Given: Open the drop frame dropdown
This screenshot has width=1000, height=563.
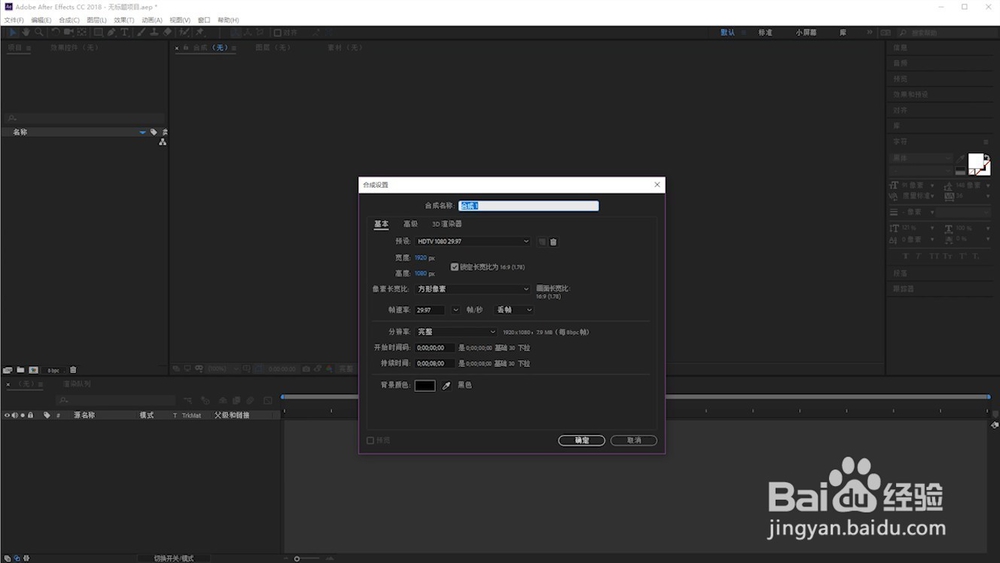Looking at the screenshot, I should point(514,310).
